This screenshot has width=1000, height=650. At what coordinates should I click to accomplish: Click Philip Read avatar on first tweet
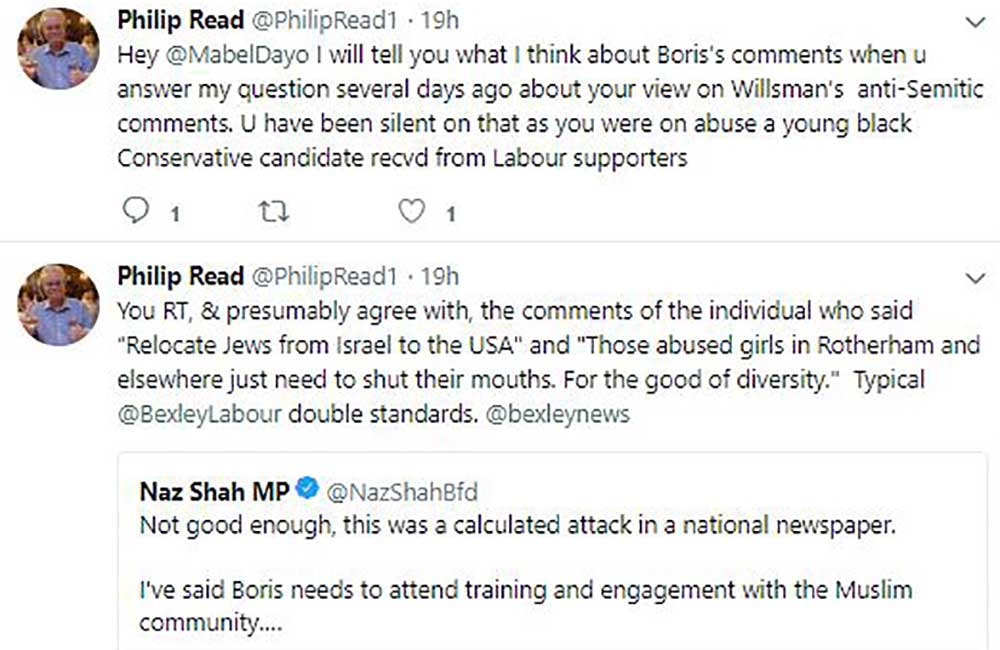pos(59,50)
